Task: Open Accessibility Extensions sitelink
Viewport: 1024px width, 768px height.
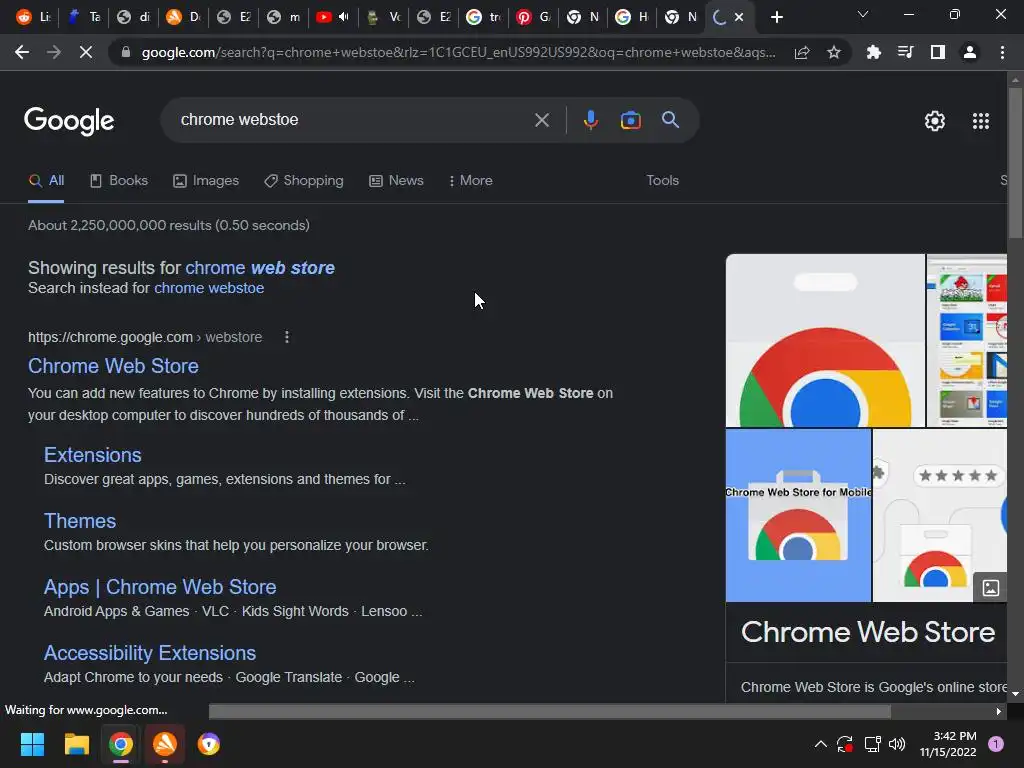Action: click(150, 653)
